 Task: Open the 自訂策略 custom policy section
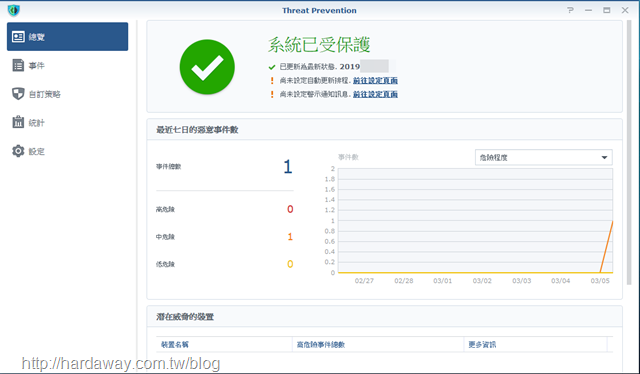click(x=67, y=94)
